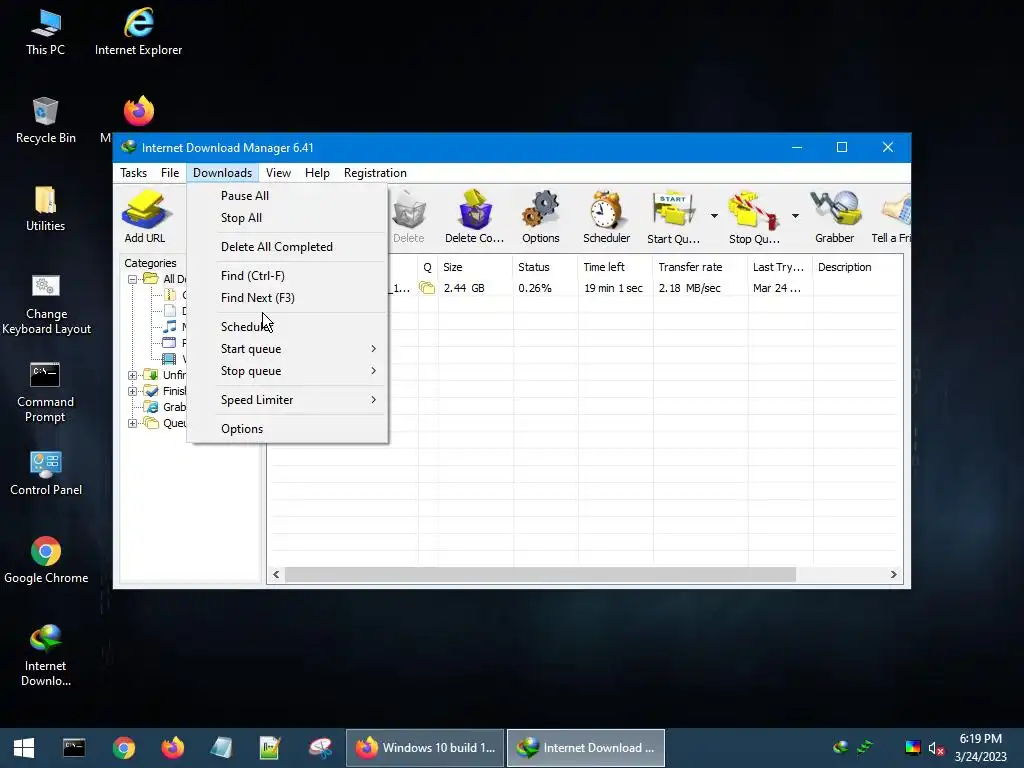Sort by Size column header

click(x=475, y=267)
